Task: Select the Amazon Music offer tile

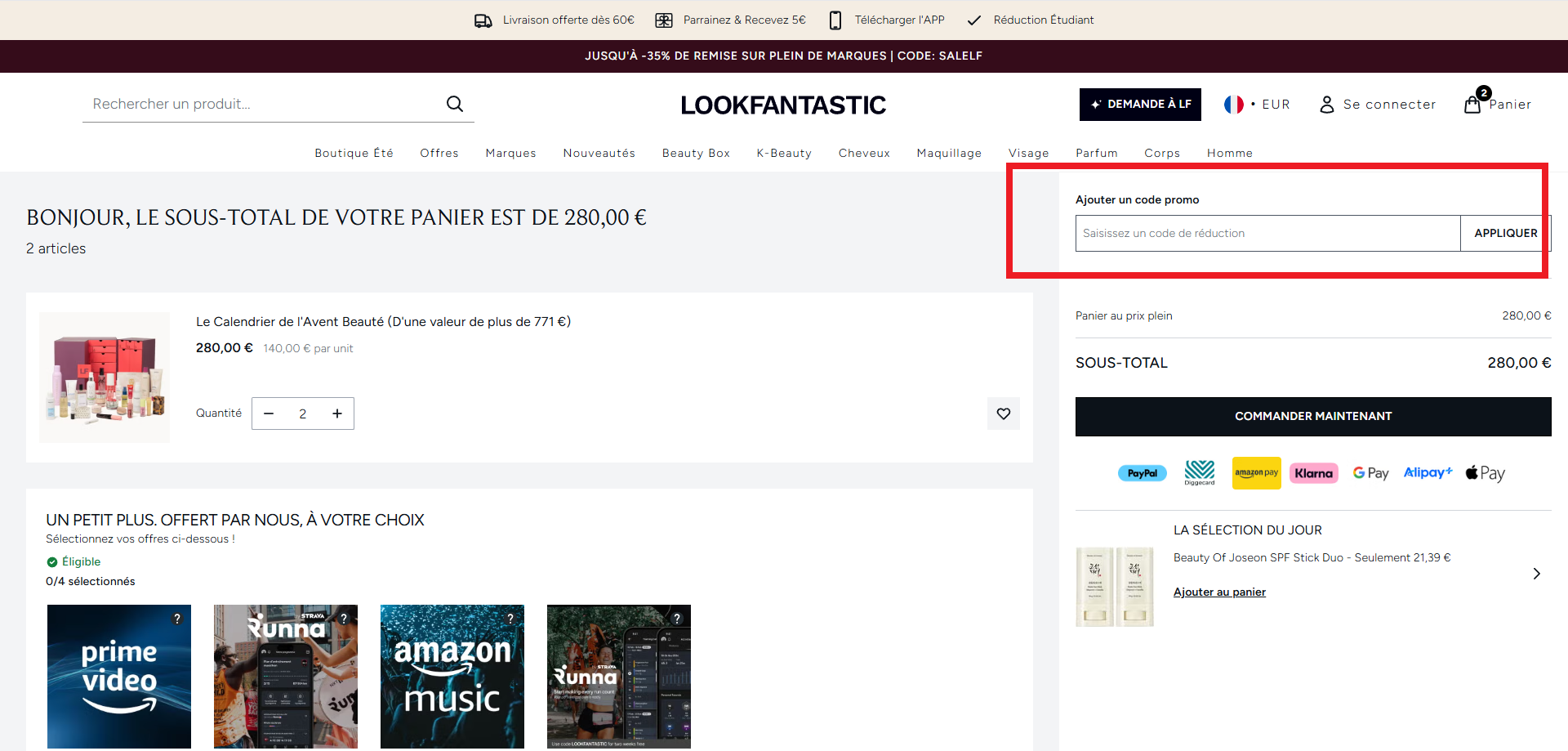Action: (452, 677)
